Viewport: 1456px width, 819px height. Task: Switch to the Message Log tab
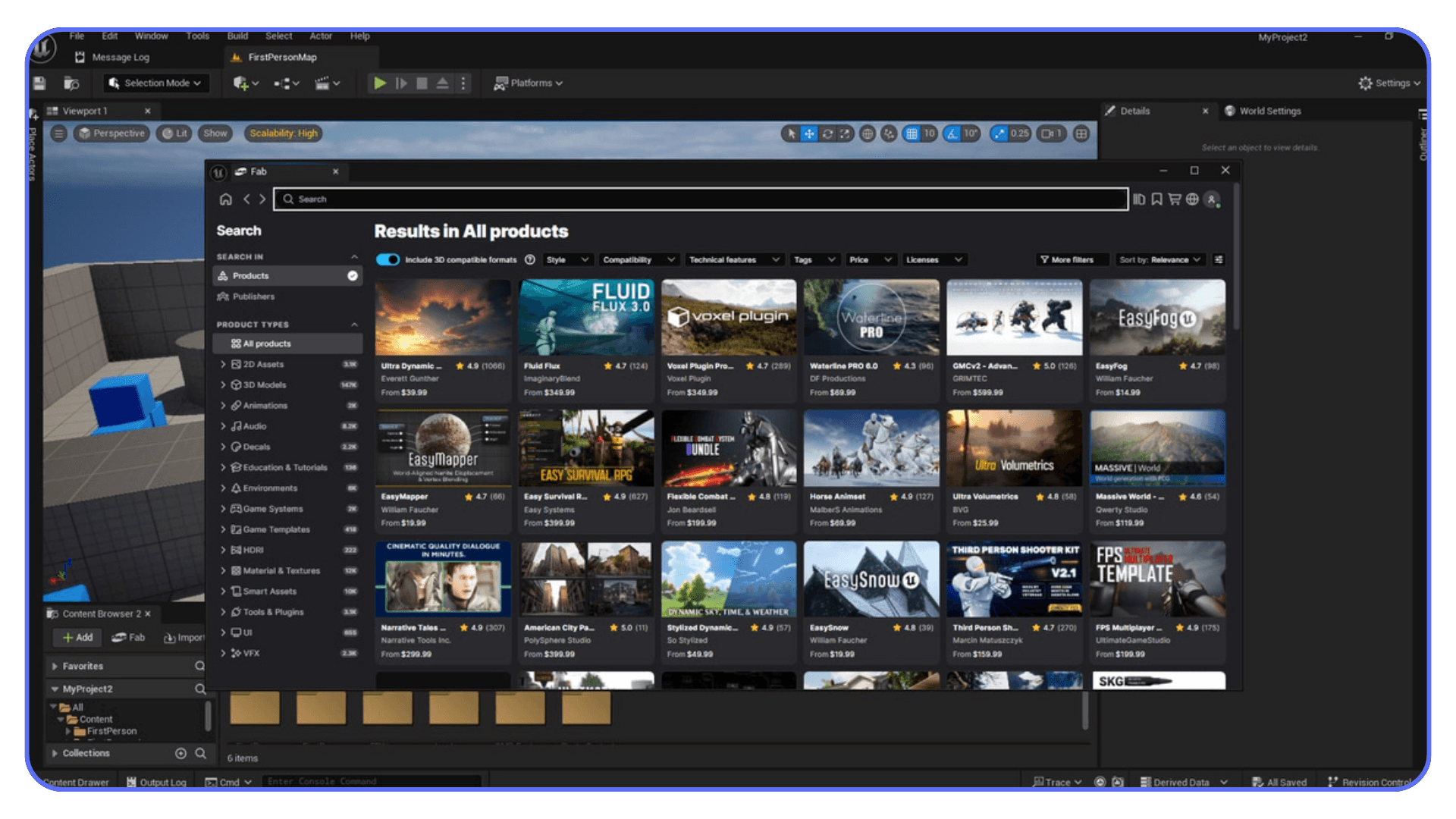[112, 57]
